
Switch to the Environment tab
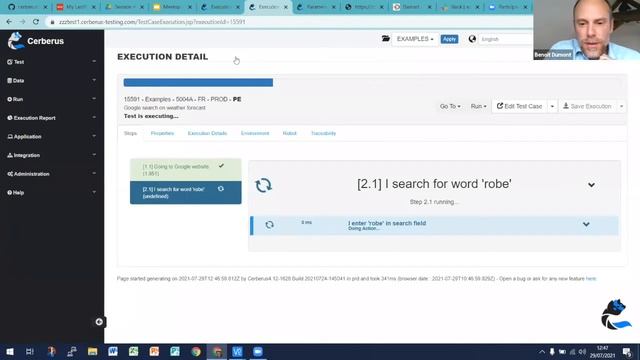point(255,133)
